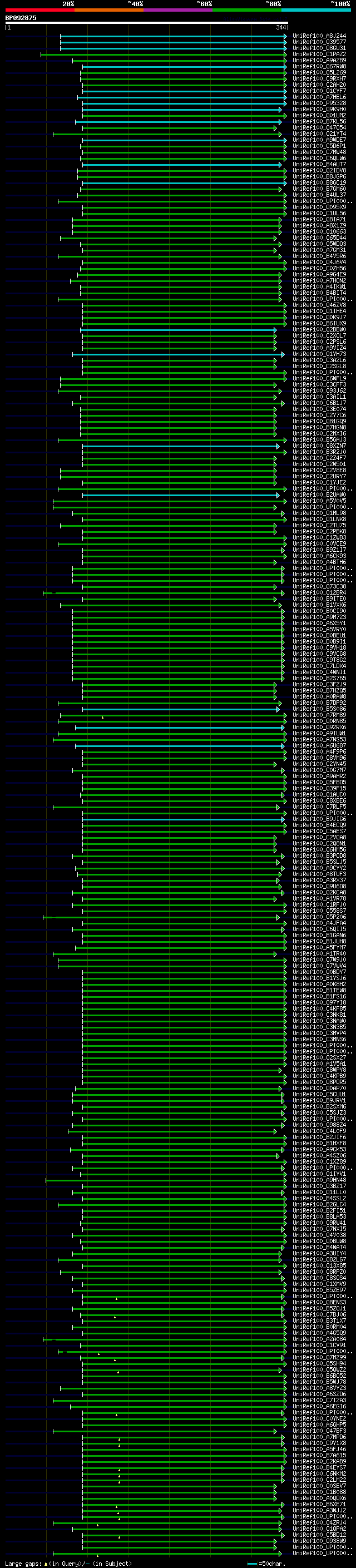
Task: Open hit UniRef100_Q8GU31
Action: point(319,48)
